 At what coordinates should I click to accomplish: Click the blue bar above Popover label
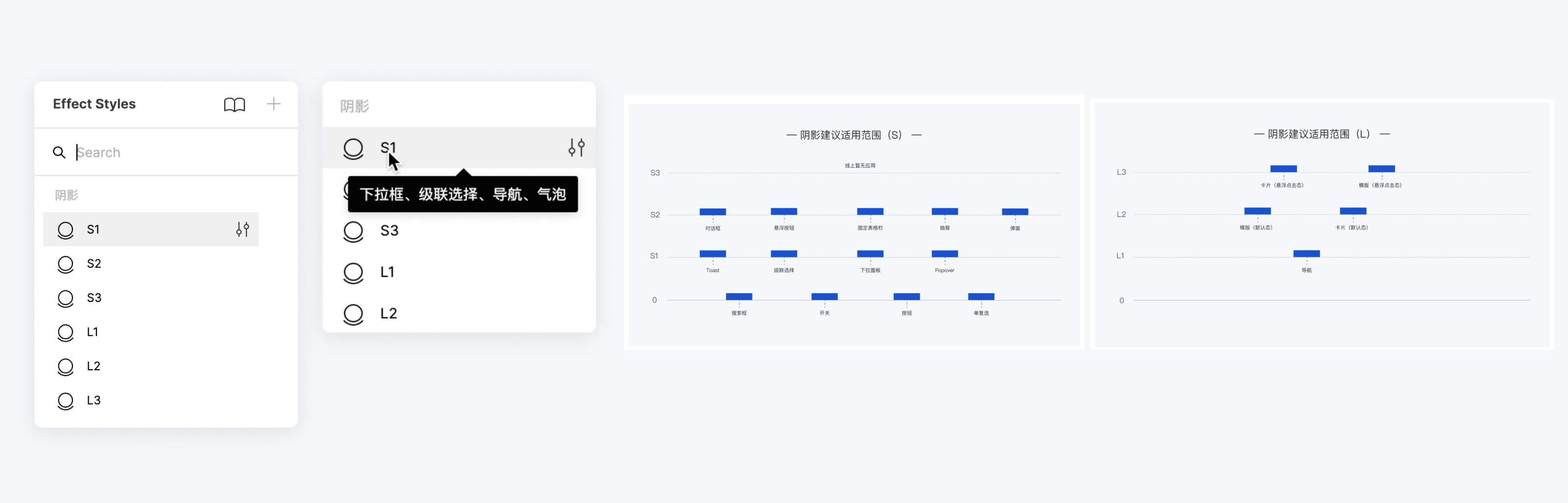pos(944,254)
